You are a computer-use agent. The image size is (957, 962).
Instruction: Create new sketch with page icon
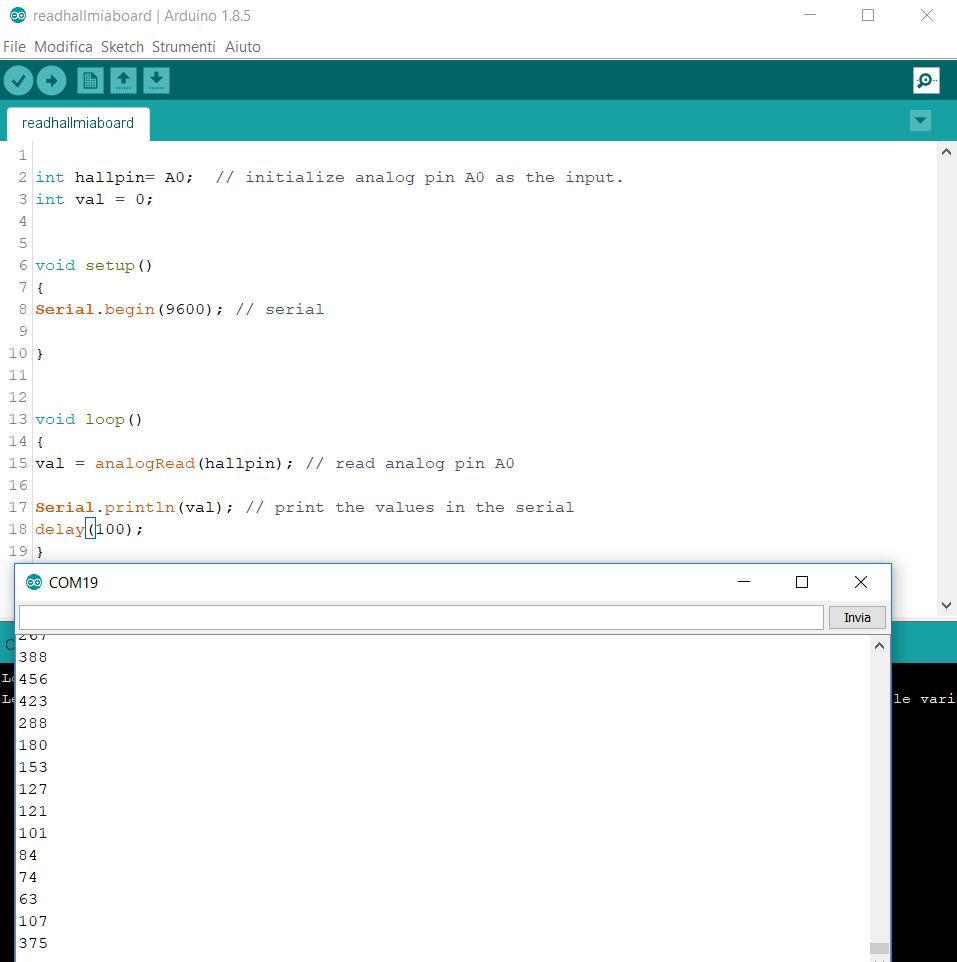point(90,80)
